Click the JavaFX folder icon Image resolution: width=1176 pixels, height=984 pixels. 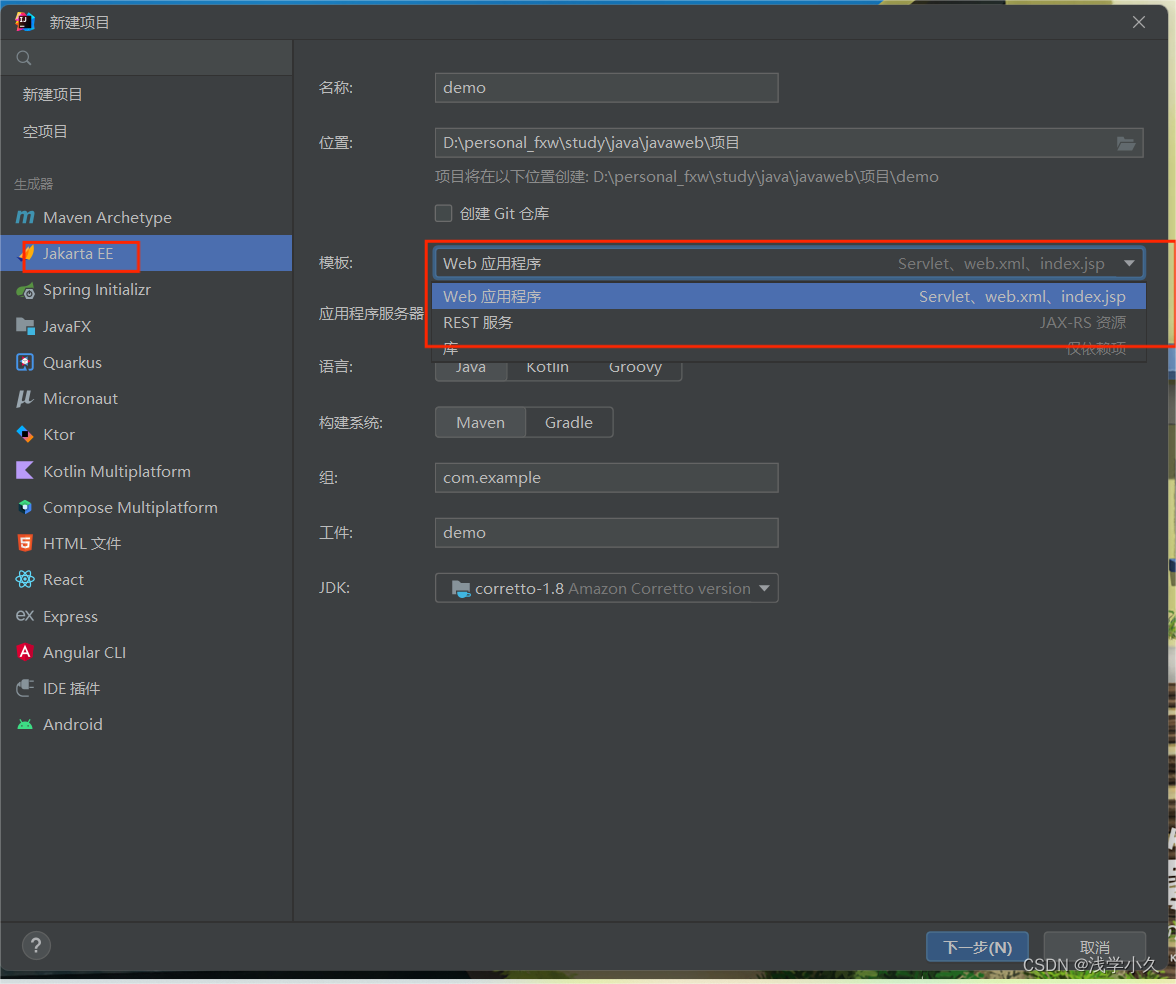(x=25, y=326)
